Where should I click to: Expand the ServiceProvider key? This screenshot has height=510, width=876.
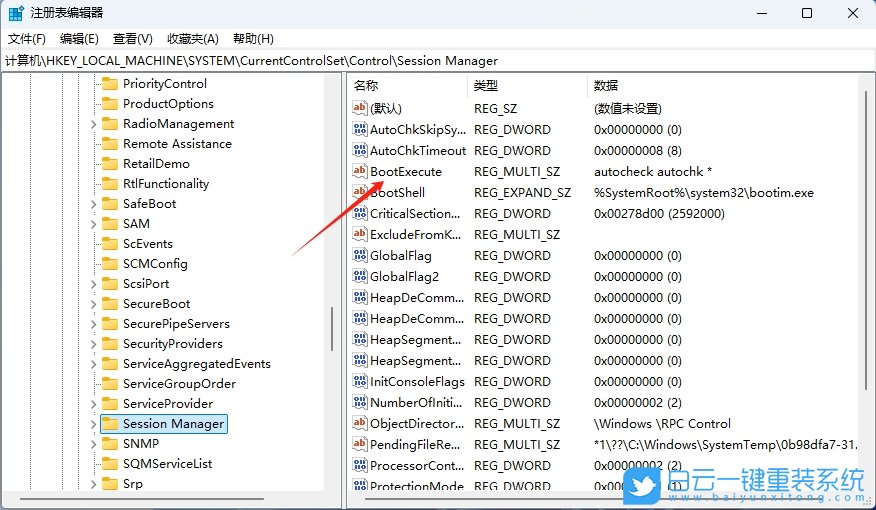click(93, 404)
